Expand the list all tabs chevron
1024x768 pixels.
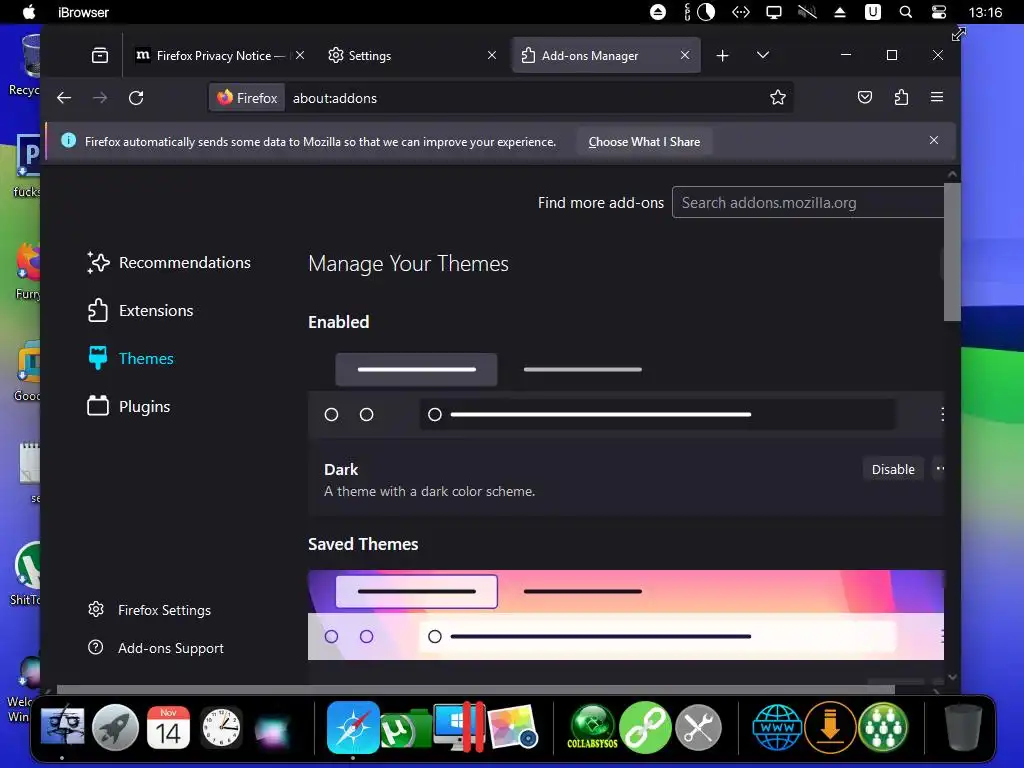click(x=762, y=55)
